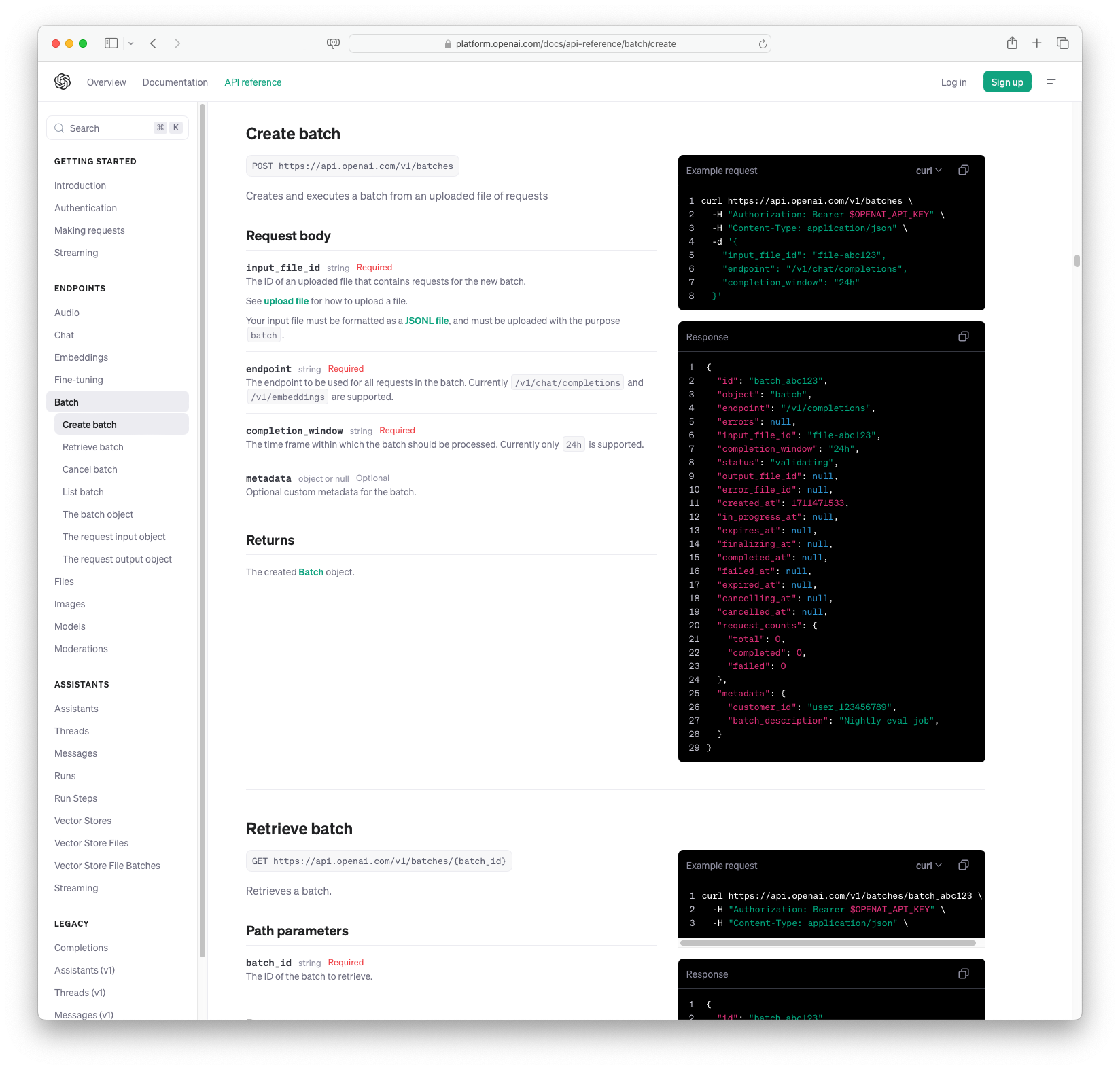Open Vector Store File Batches in sidebar
1120x1070 pixels.
coord(107,866)
